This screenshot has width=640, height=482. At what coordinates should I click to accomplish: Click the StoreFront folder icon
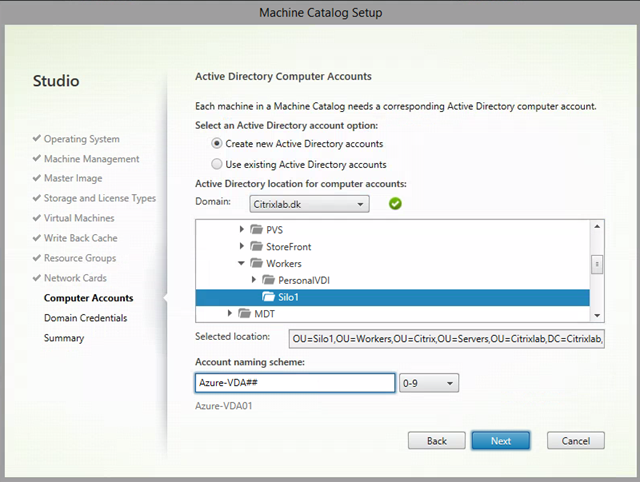(256, 246)
